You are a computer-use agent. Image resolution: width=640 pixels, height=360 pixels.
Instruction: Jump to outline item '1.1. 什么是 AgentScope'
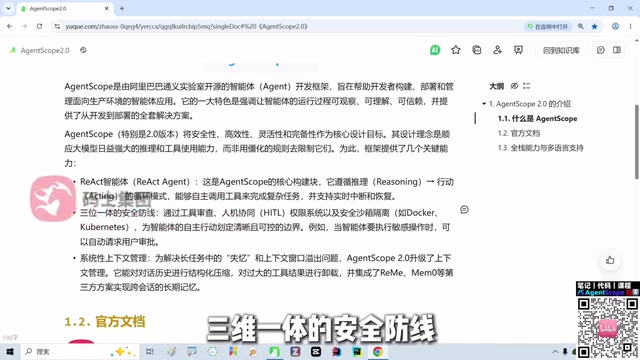click(x=538, y=119)
